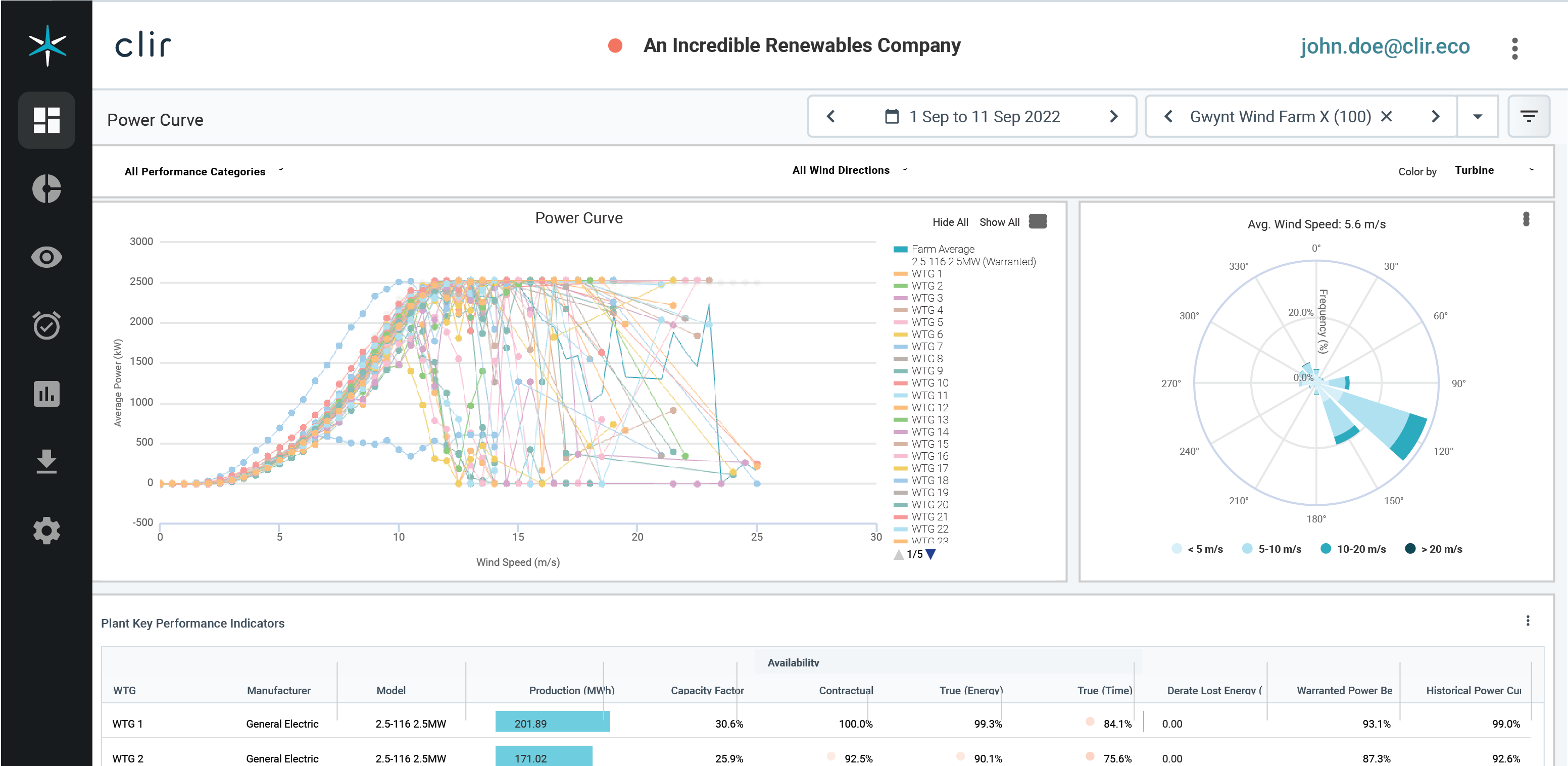This screenshot has height=766, width=1568.
Task: Click WTG 1 production bar 201.89
Action: tap(552, 722)
